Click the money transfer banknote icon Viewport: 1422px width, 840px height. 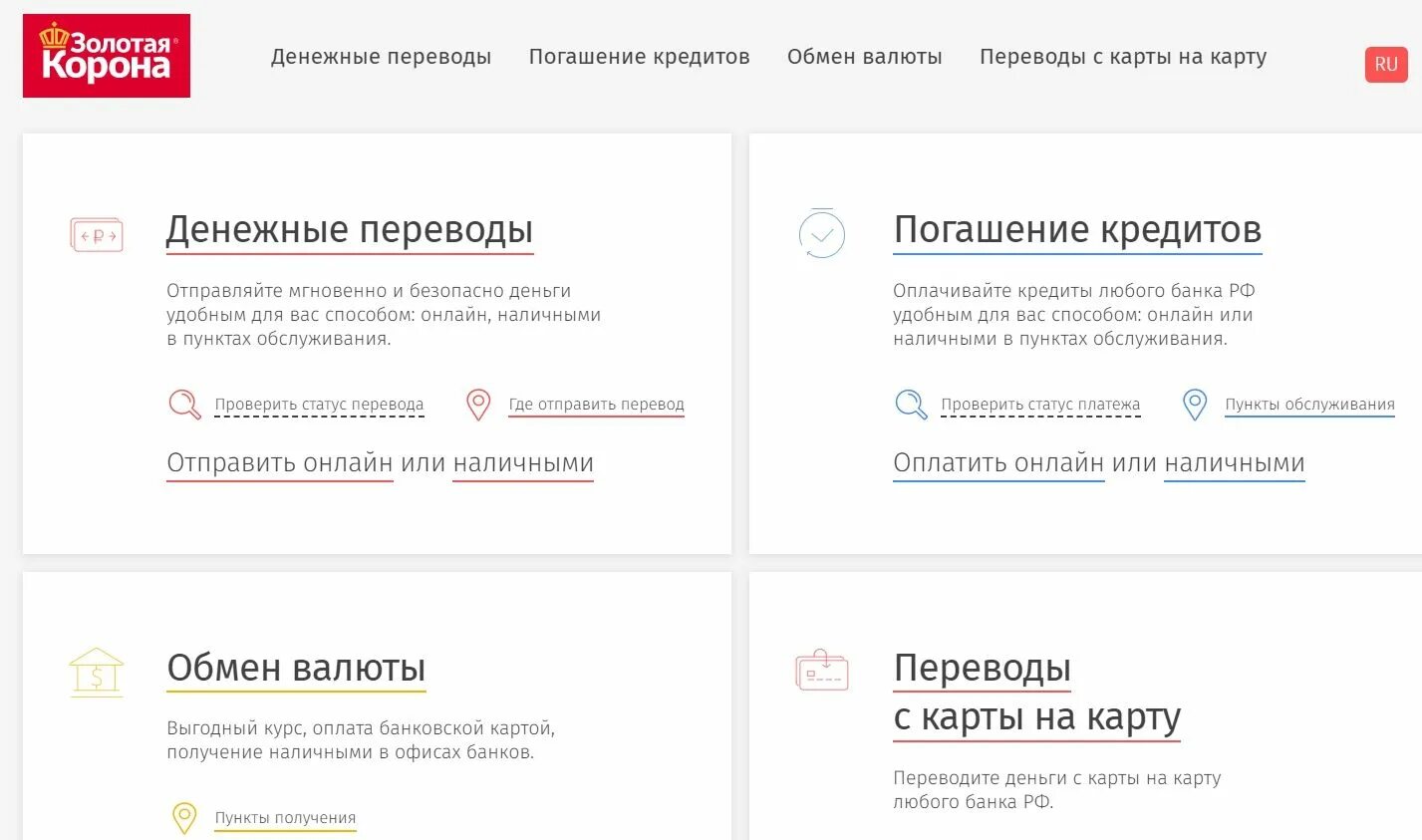(x=97, y=236)
